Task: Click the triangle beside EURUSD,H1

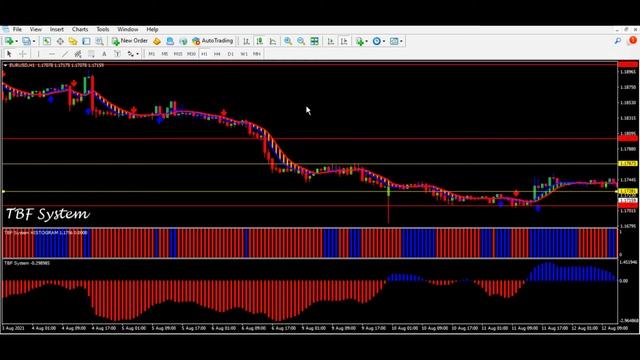Action: tap(5, 65)
